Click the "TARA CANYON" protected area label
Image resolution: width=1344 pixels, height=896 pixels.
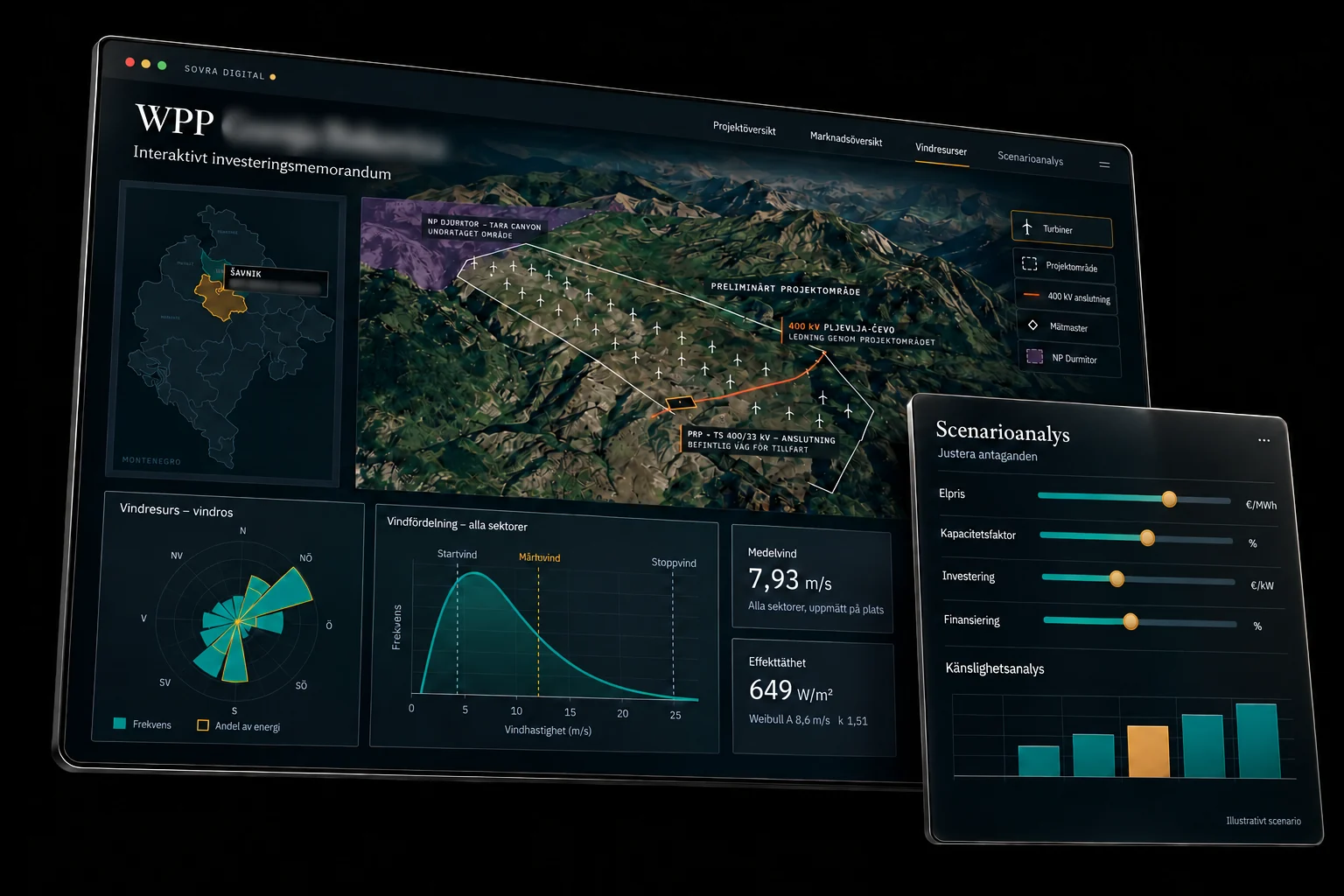click(515, 226)
